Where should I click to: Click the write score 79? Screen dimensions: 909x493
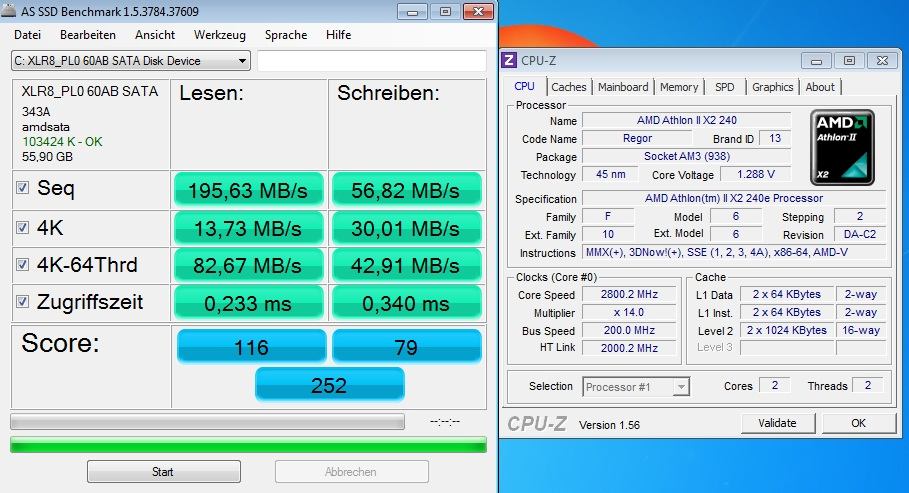406,347
